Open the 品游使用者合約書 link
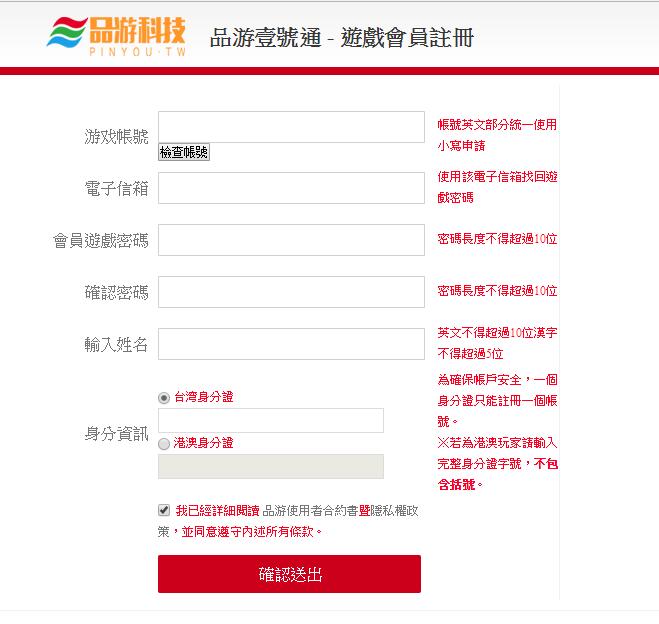The image size is (659, 624). 310,511
